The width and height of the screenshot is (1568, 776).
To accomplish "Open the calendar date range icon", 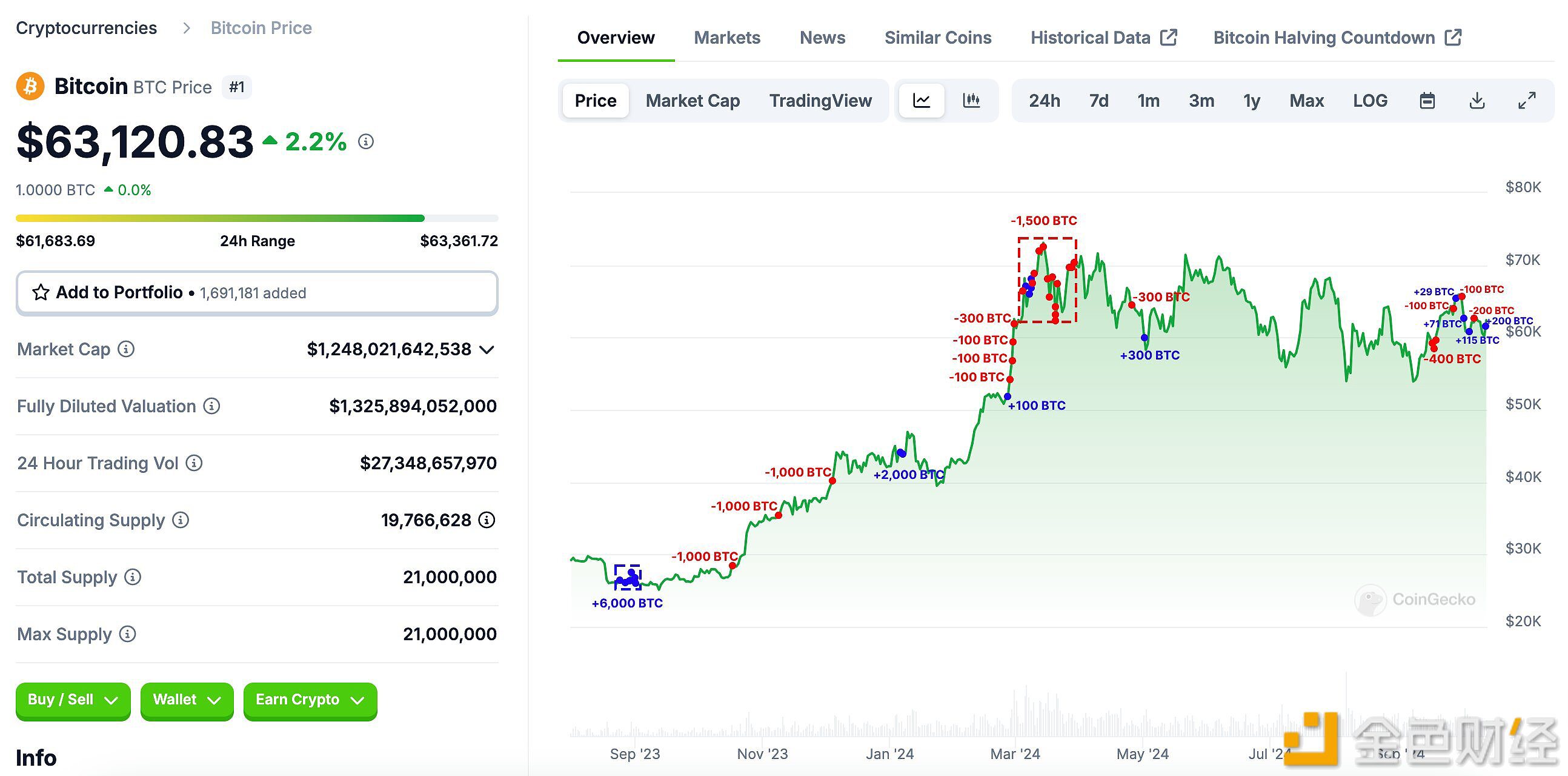I will pyautogui.click(x=1427, y=101).
